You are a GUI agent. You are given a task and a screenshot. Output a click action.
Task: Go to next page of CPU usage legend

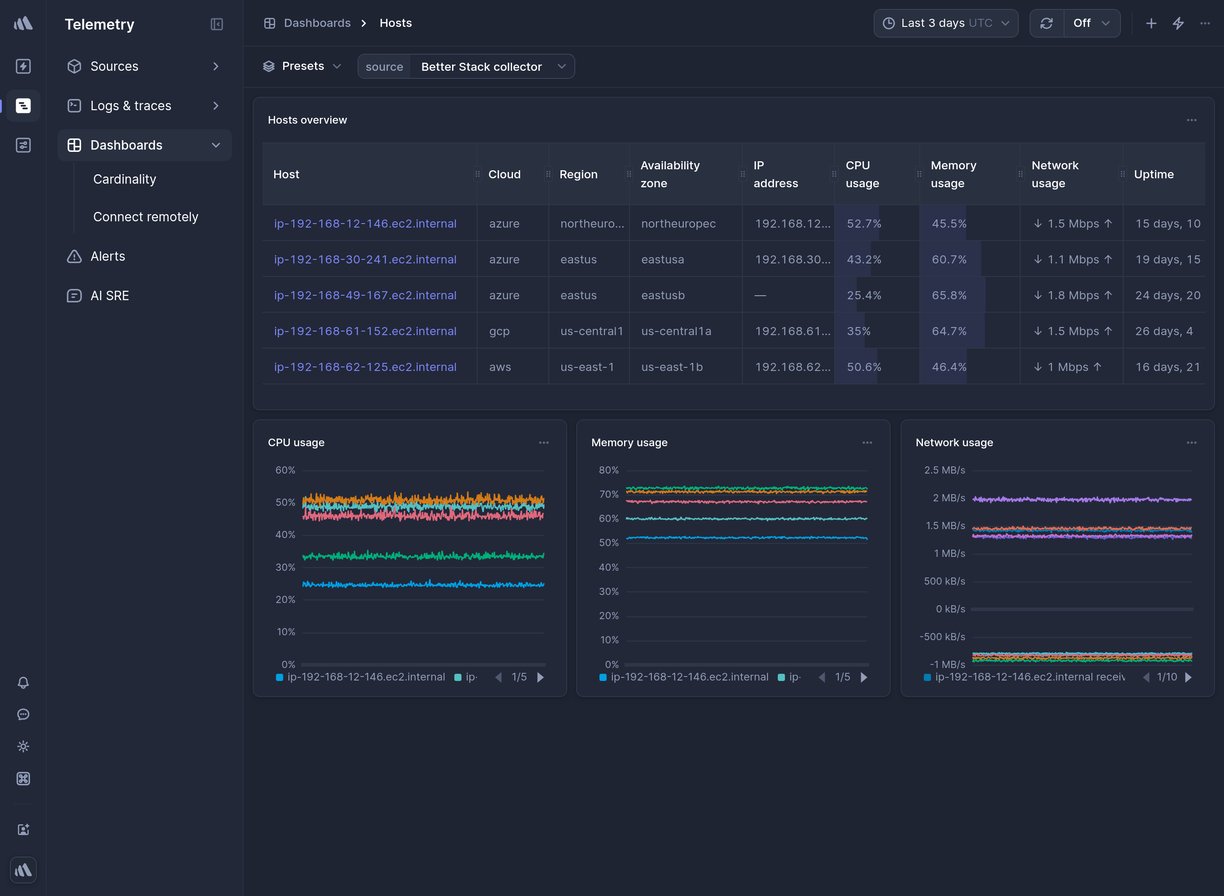coord(541,677)
